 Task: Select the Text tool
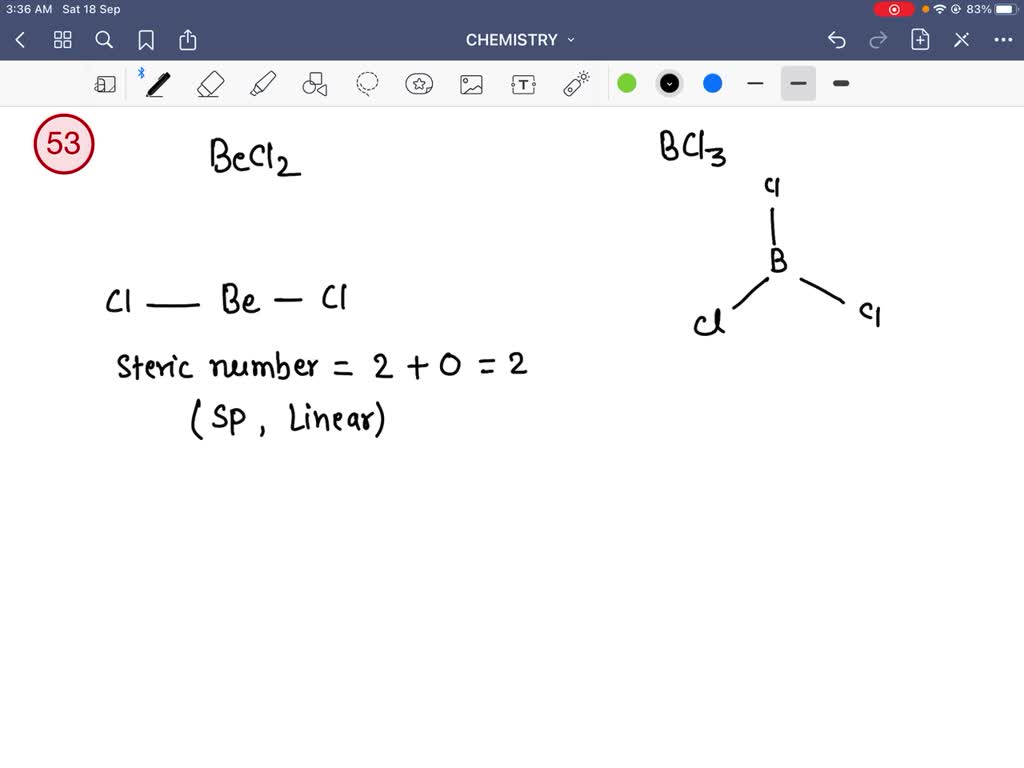tap(523, 84)
